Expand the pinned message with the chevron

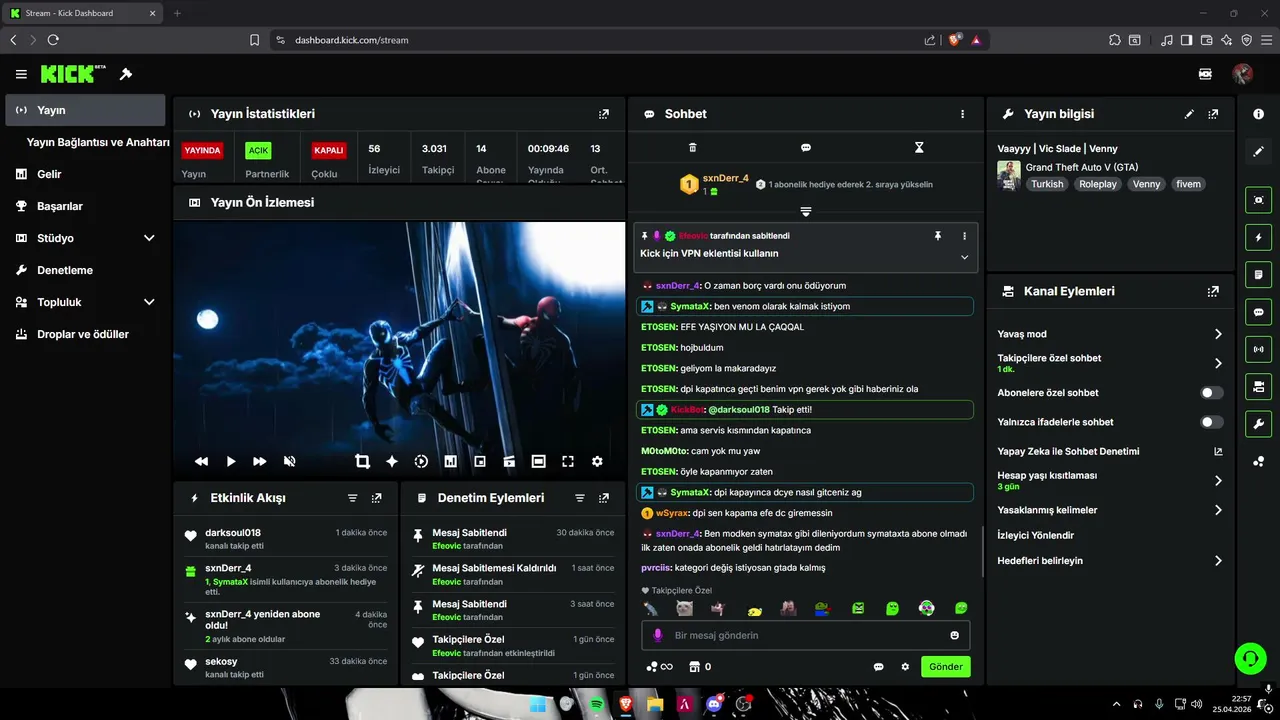965,257
